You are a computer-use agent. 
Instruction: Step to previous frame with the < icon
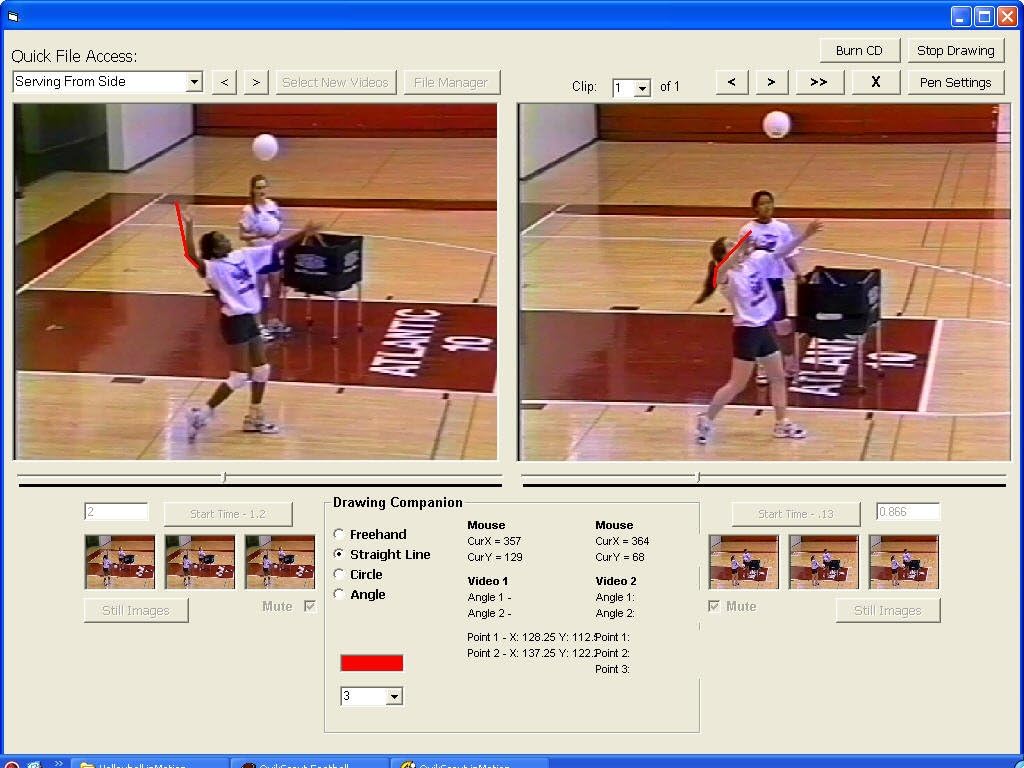[x=731, y=82]
